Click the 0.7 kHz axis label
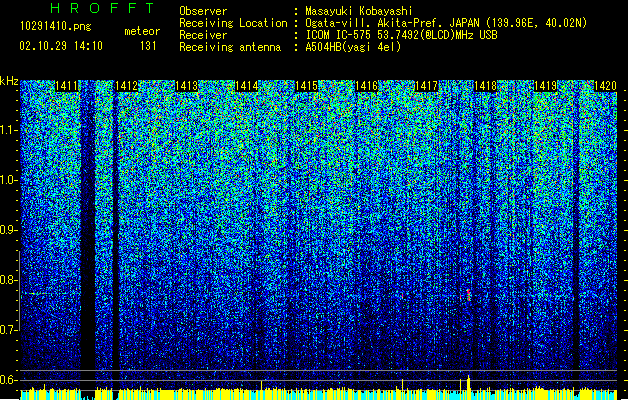This screenshot has height=400, width=629. (x=8, y=330)
